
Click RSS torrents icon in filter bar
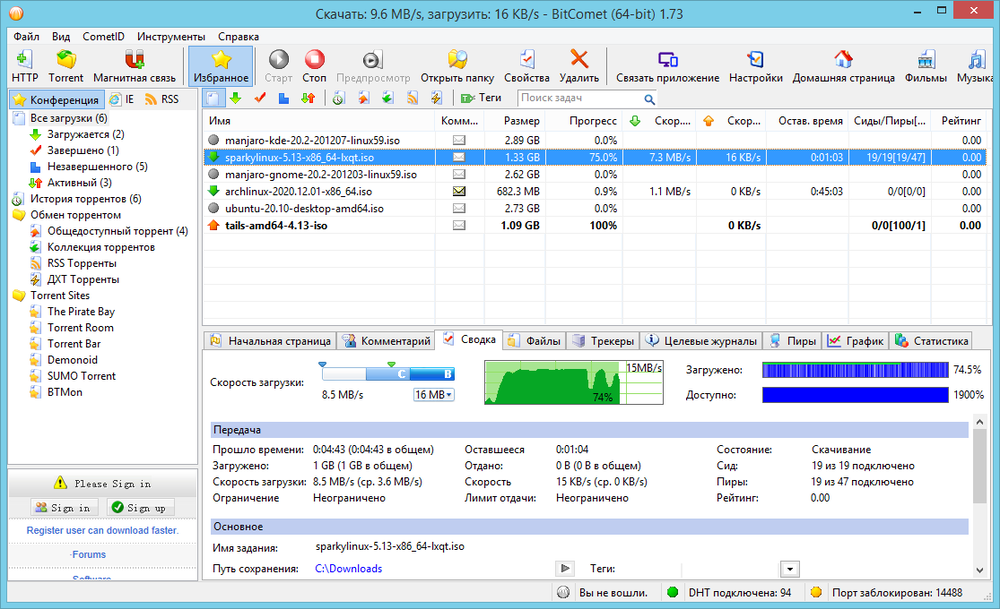[412, 98]
